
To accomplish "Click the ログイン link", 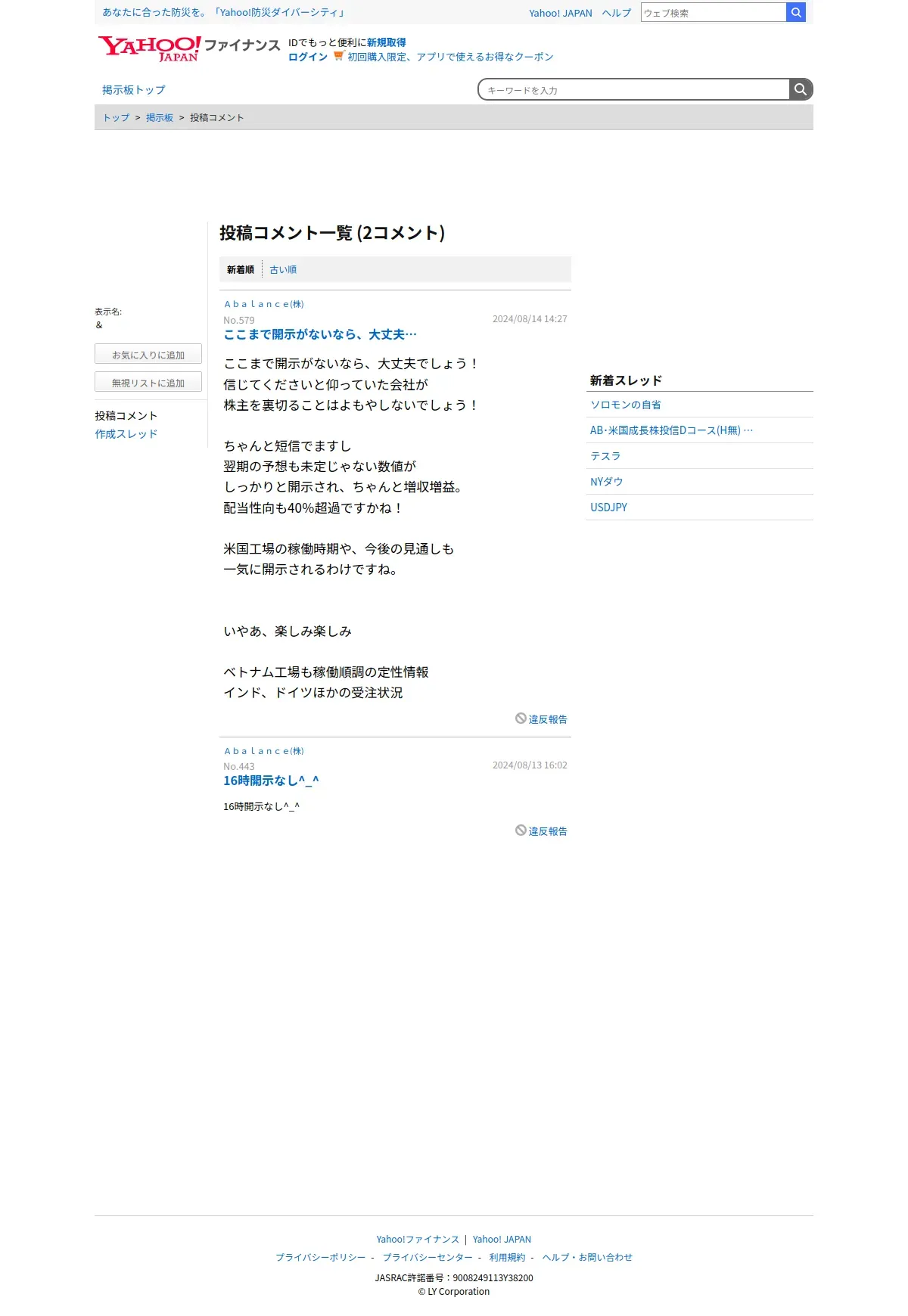I will point(308,57).
